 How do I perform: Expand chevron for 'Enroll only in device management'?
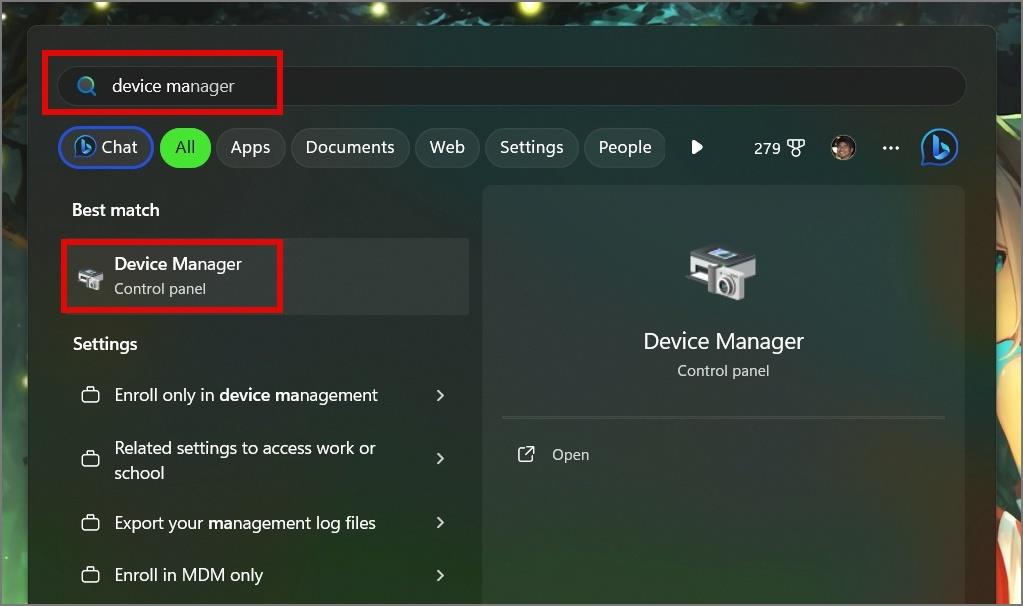click(440, 395)
